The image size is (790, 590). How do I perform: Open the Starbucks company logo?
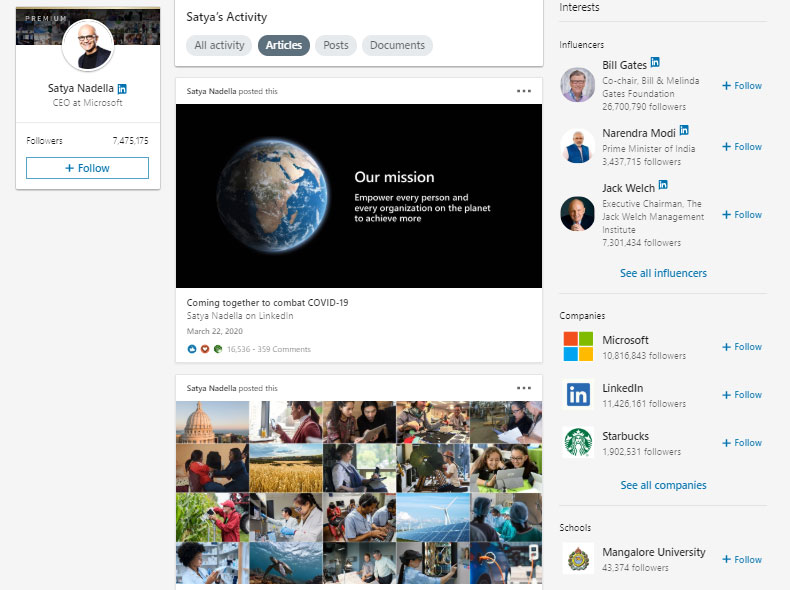pos(578,442)
